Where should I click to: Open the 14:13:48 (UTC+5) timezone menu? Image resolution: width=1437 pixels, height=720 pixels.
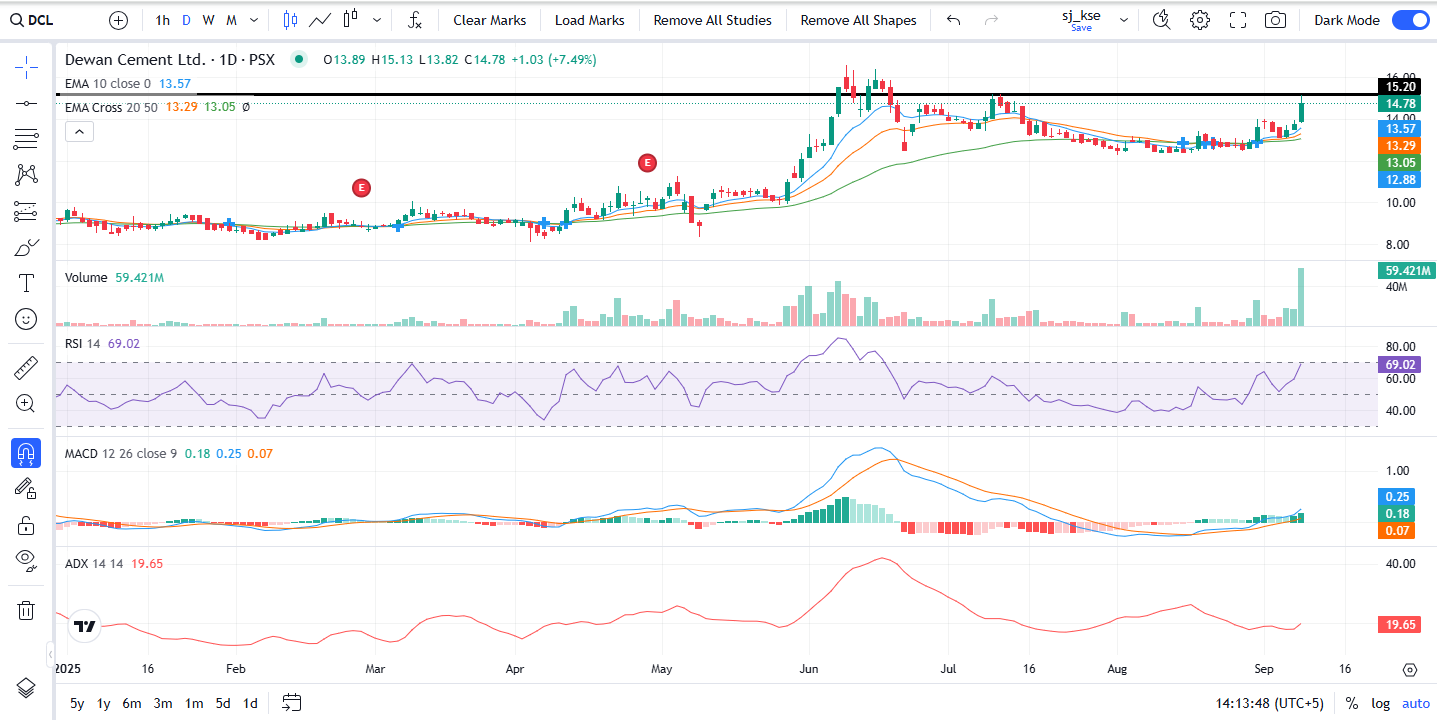pos(1270,703)
